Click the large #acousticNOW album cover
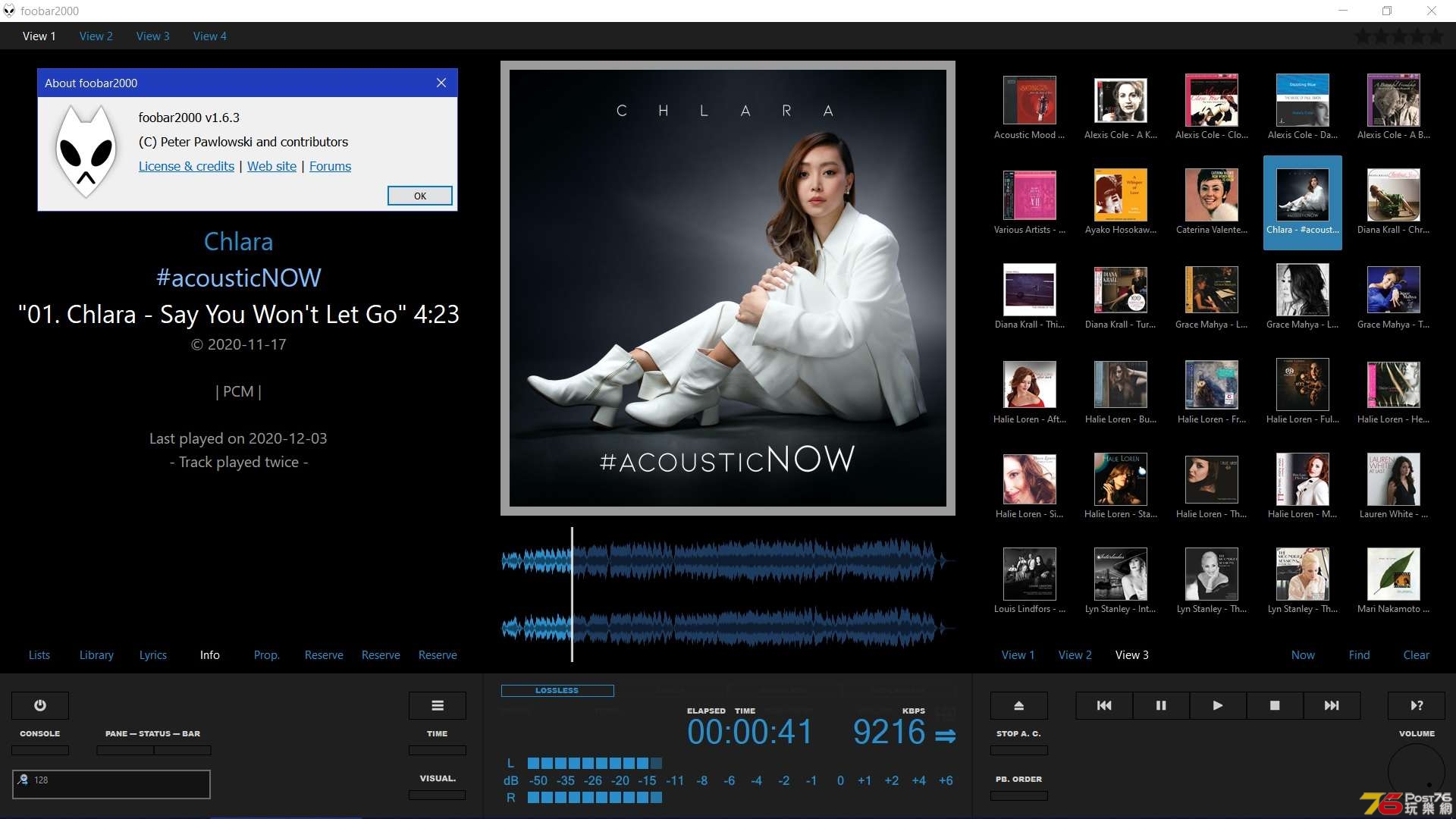1456x819 pixels. (x=728, y=288)
